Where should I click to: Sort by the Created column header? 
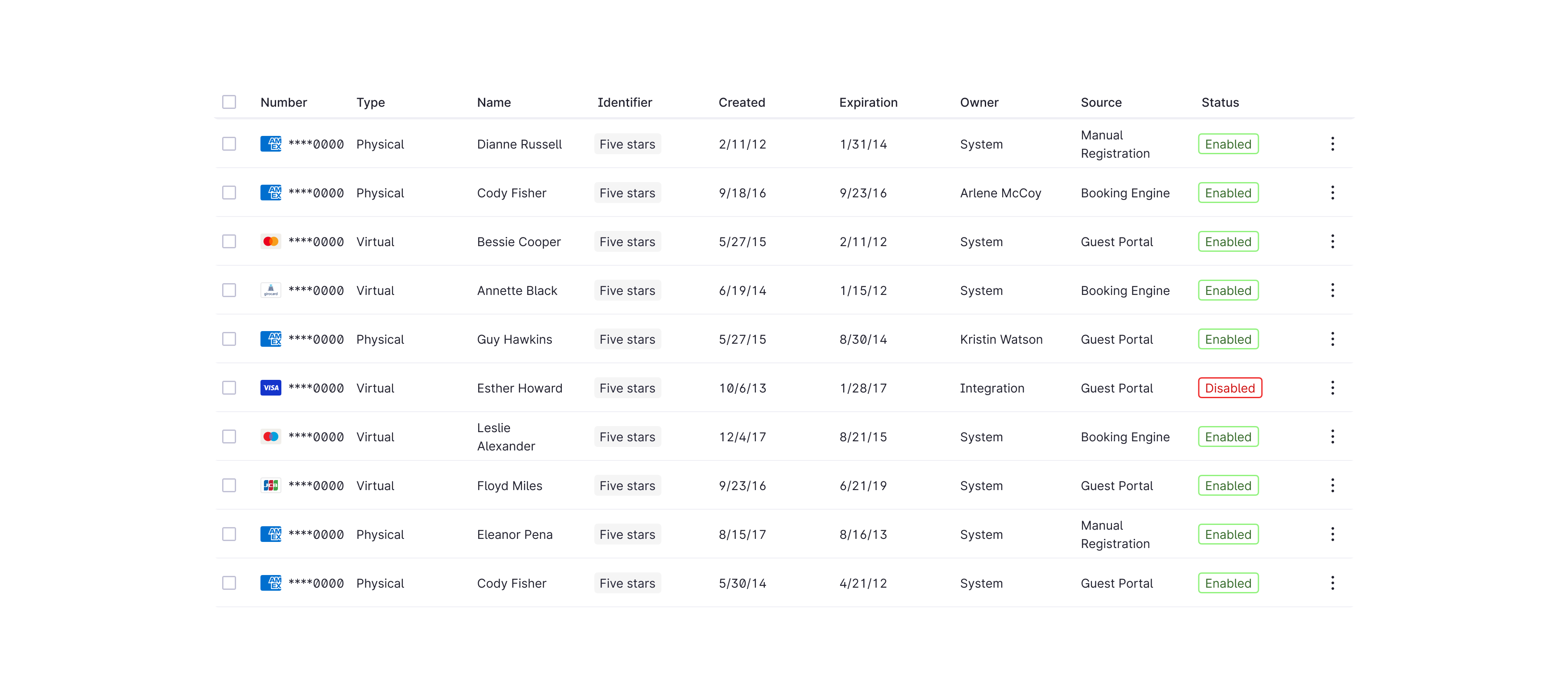point(741,102)
